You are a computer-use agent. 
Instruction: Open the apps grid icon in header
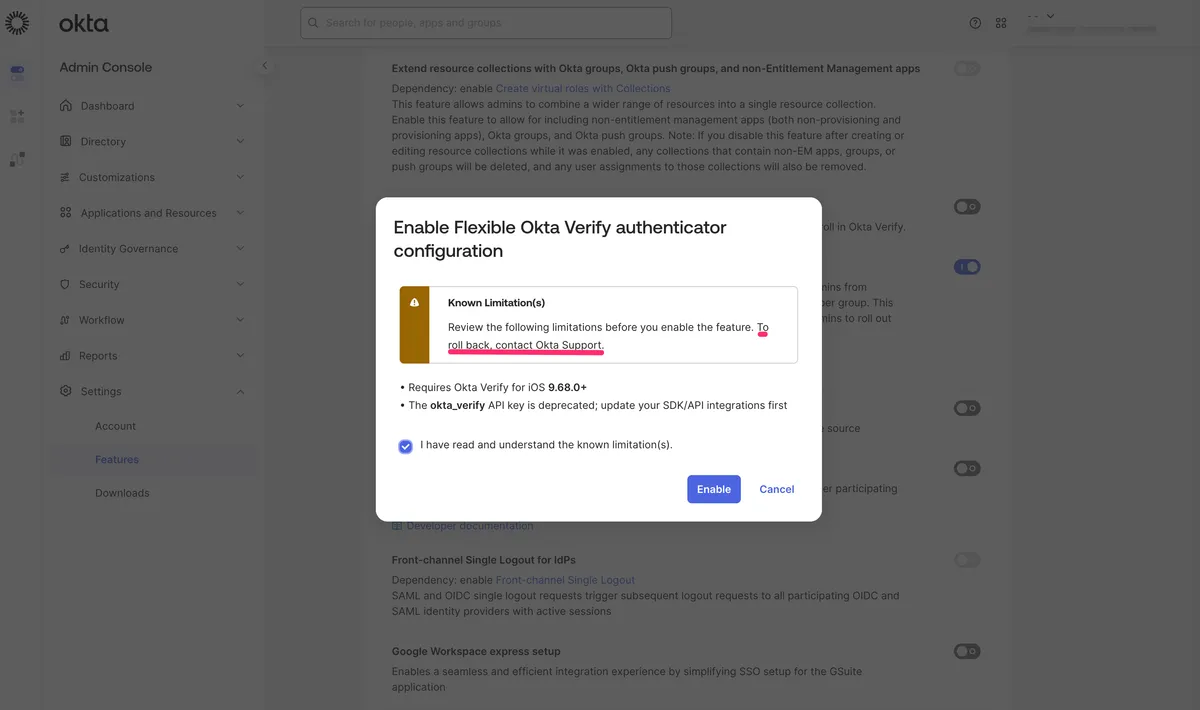tap(1001, 23)
